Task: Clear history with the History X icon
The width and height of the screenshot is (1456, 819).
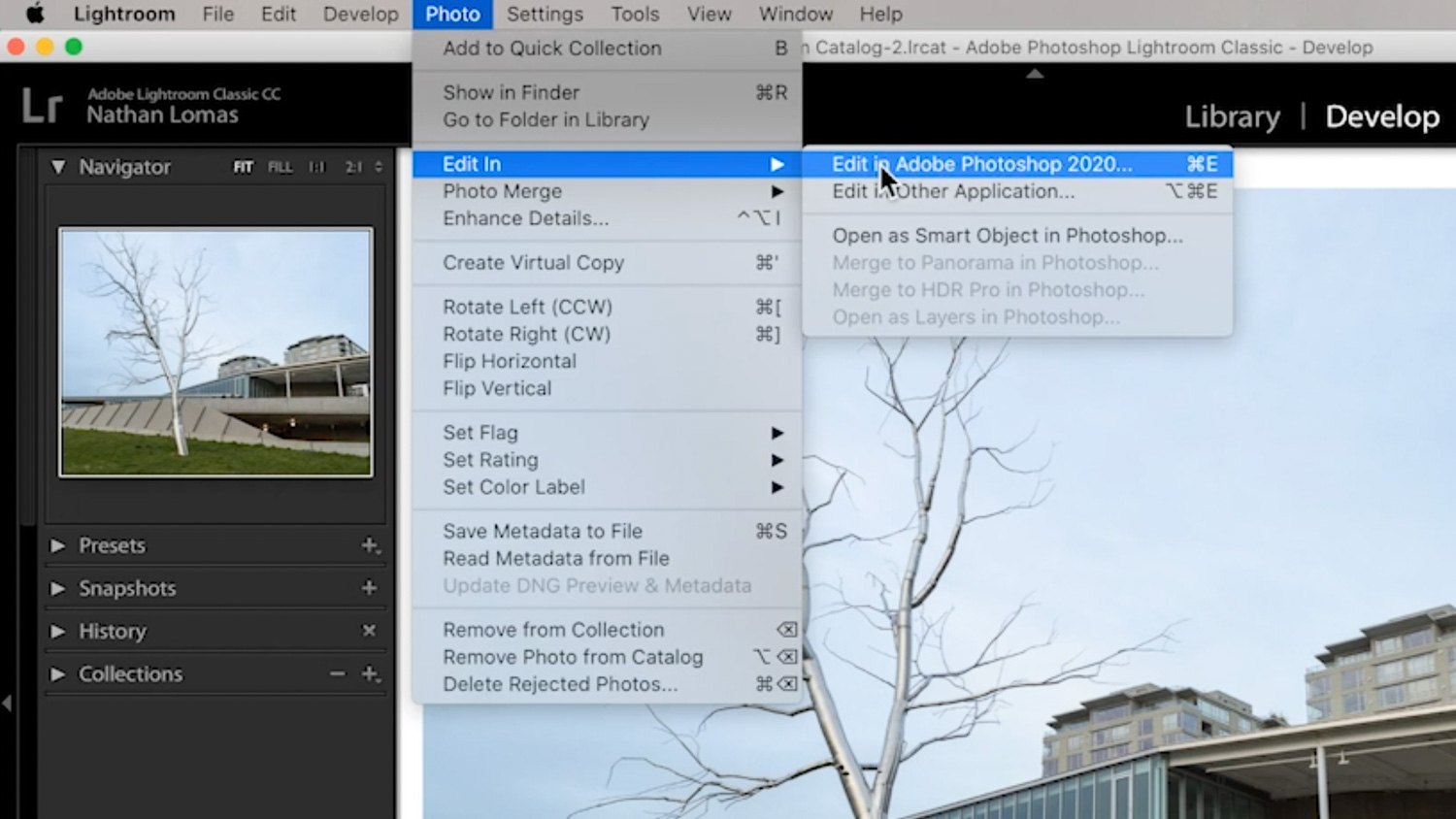Action: tap(369, 631)
